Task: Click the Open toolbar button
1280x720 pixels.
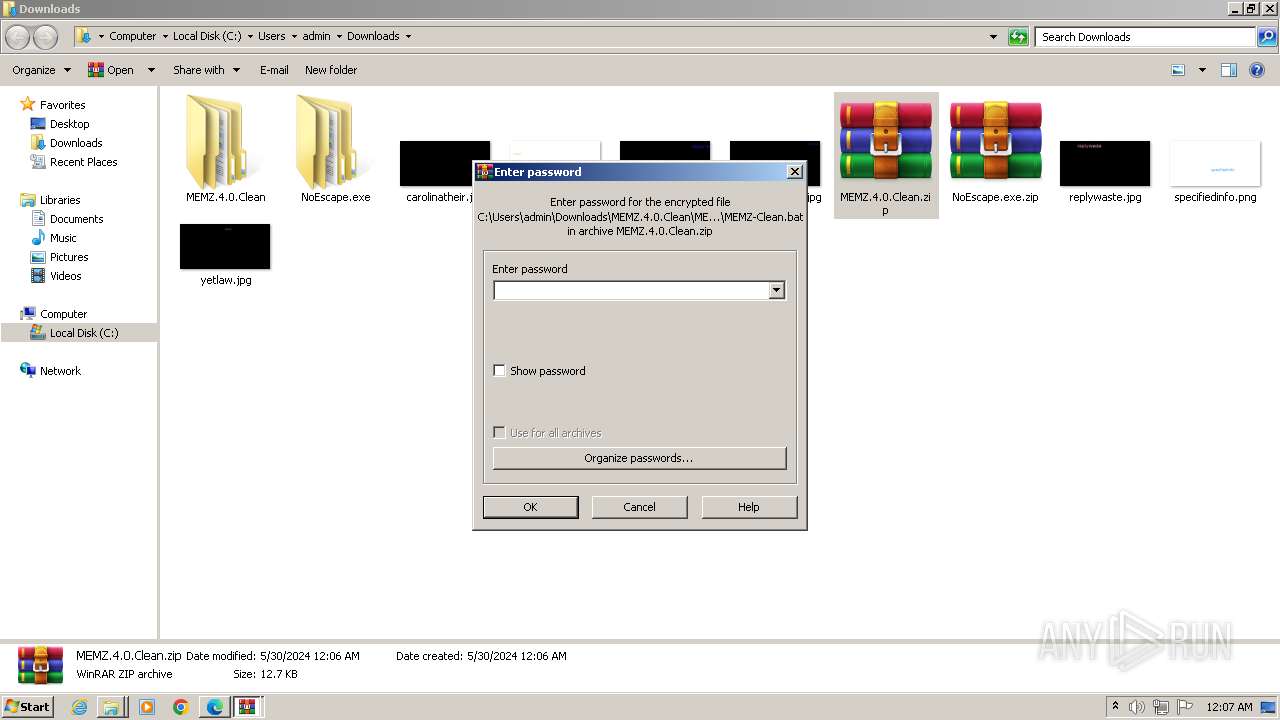Action: [x=111, y=70]
